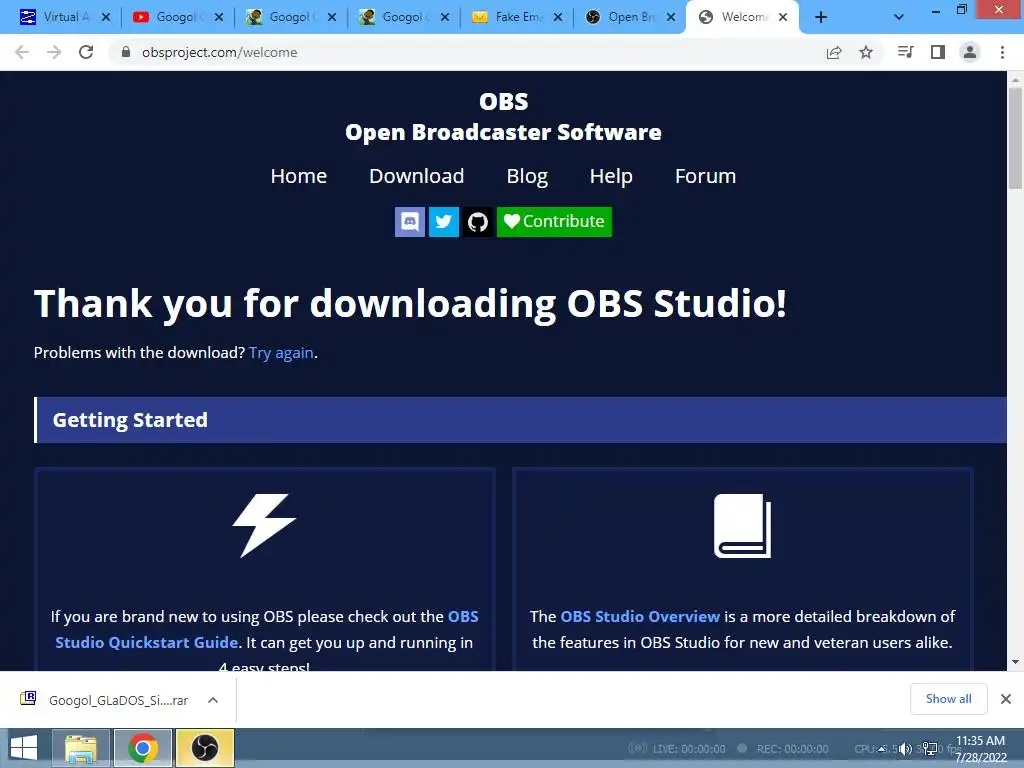This screenshot has width=1024, height=768.
Task: Bookmark this page with star icon
Action: click(x=866, y=52)
